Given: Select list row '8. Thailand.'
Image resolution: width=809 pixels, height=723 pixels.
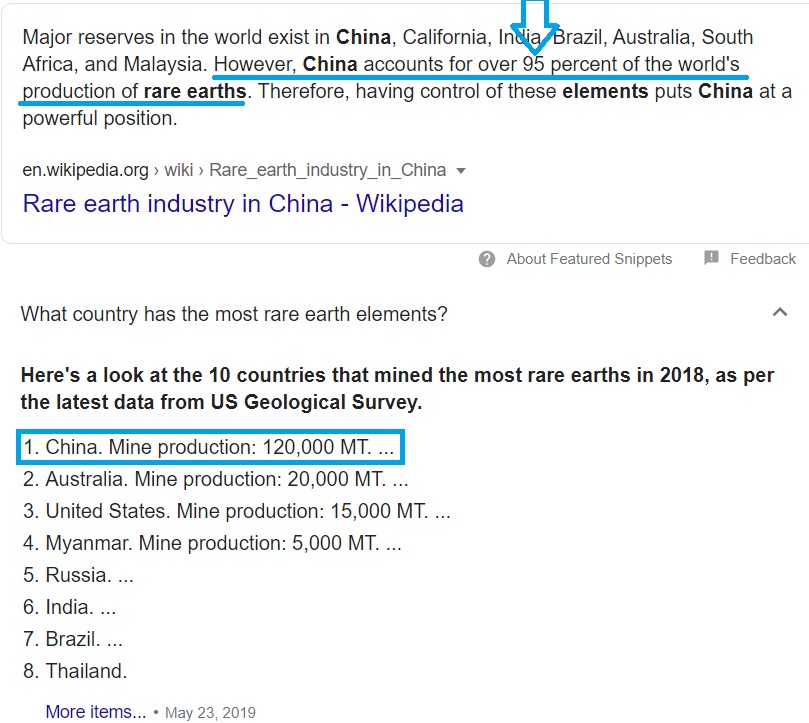Looking at the screenshot, I should (75, 671).
